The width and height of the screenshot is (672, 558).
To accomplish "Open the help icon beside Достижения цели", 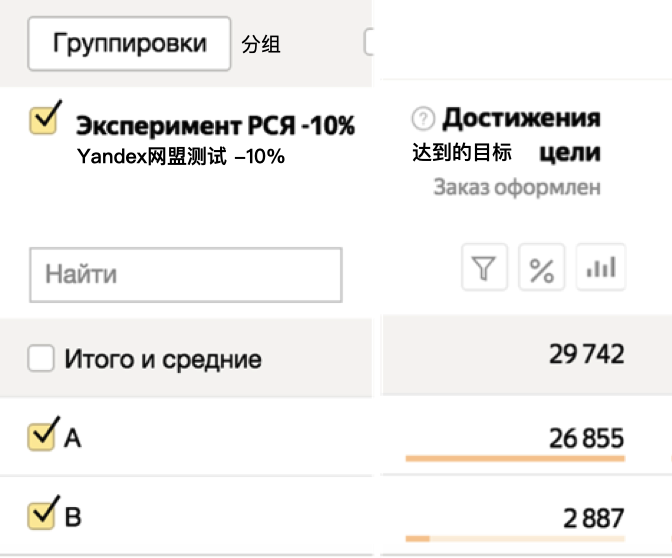I will (x=423, y=120).
